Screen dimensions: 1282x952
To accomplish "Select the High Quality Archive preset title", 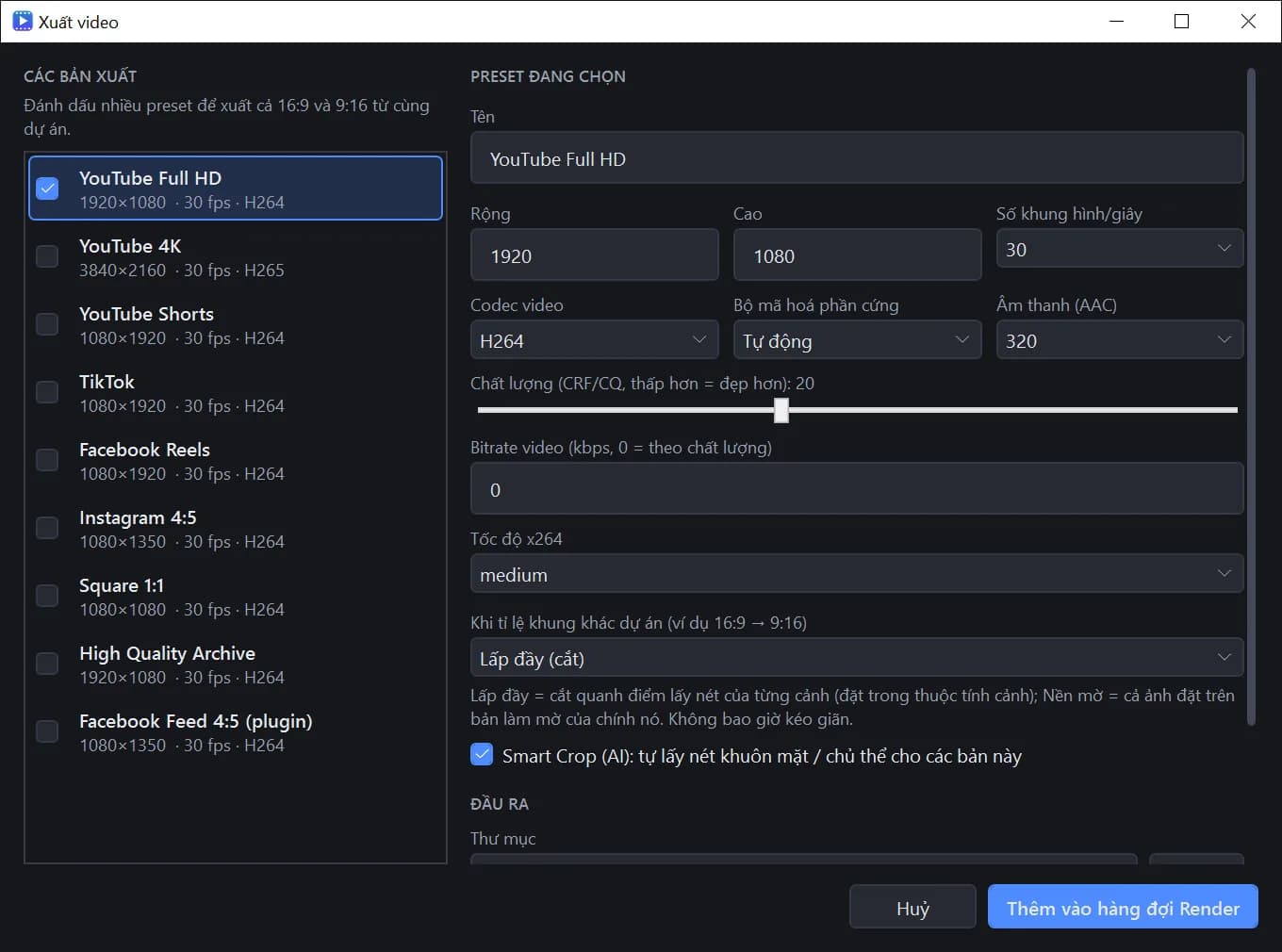I will click(x=167, y=653).
